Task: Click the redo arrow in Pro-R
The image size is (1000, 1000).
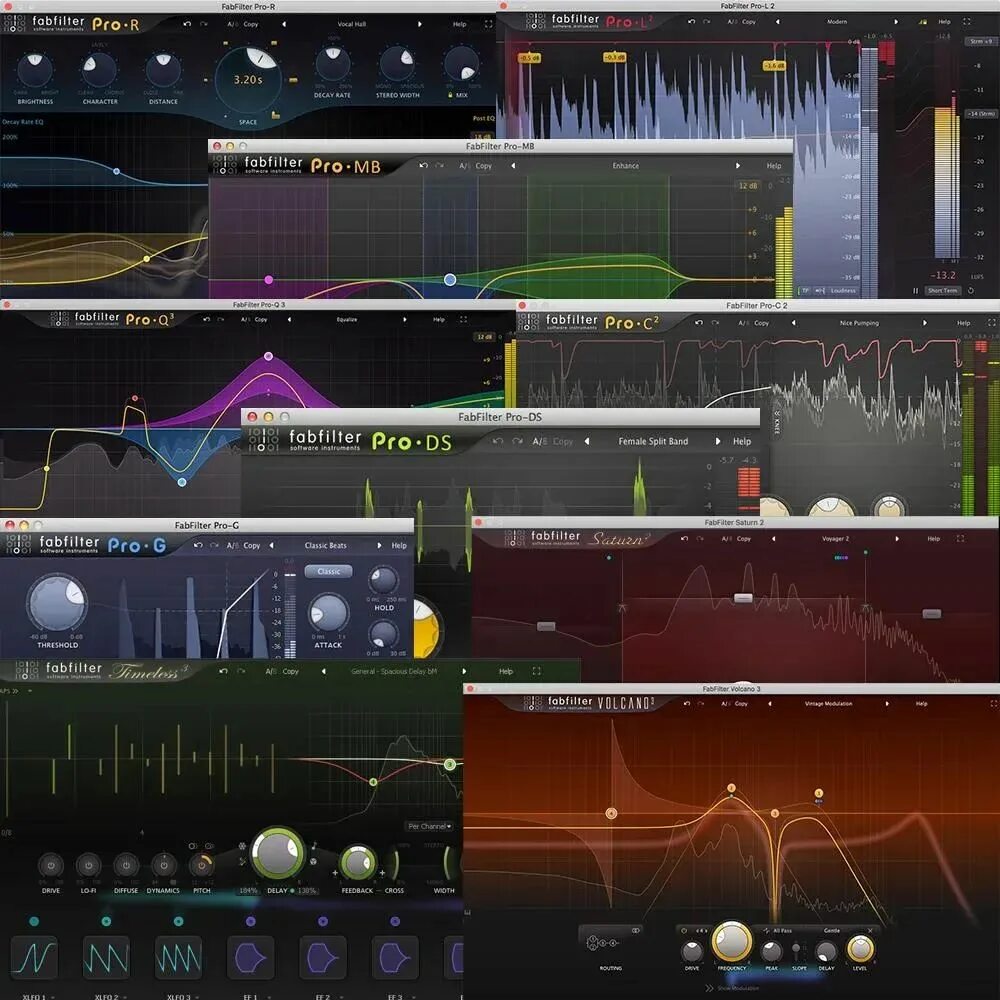Action: (204, 24)
